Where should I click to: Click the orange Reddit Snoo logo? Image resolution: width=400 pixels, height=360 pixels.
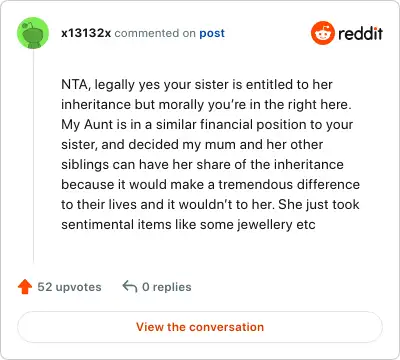[x=322, y=33]
